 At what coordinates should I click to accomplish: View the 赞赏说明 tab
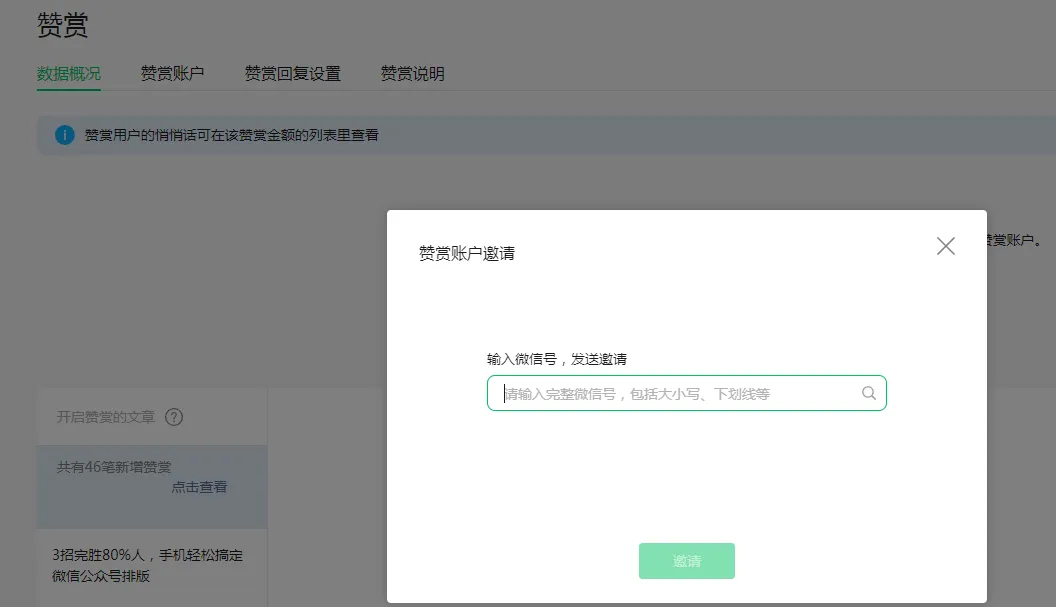click(x=411, y=73)
